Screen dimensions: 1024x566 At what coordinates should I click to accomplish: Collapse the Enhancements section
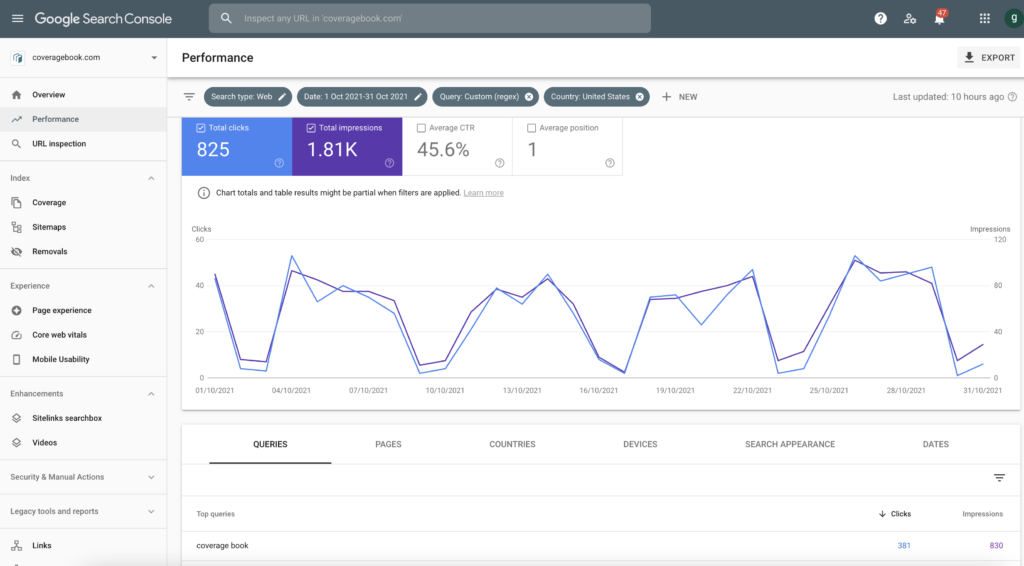coord(151,394)
